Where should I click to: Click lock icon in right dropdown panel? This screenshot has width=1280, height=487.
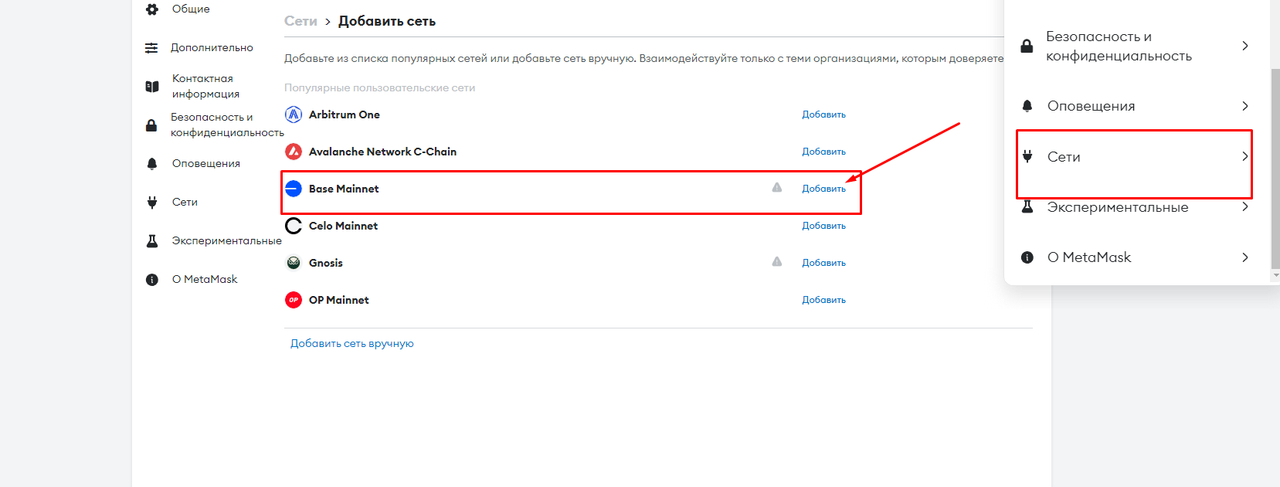(1026, 46)
